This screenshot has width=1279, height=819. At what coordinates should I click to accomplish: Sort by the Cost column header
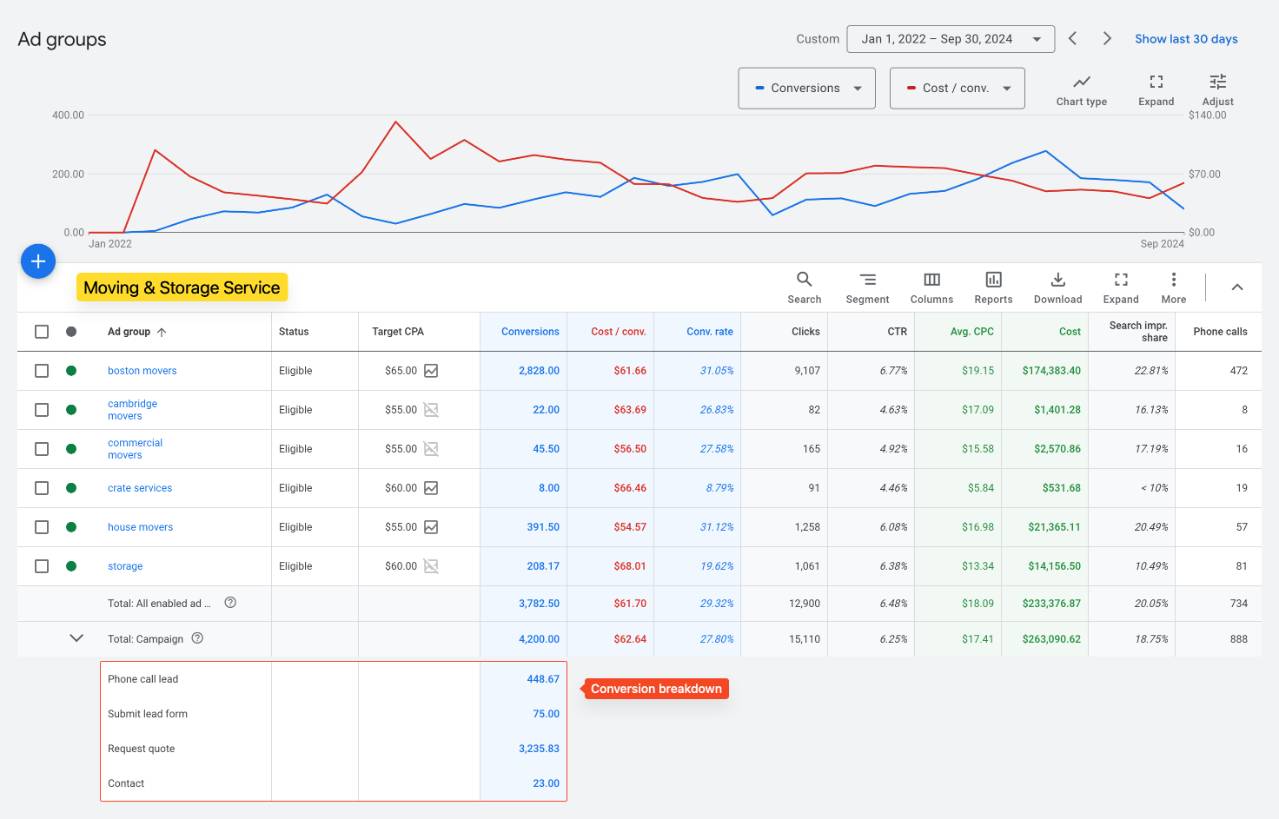1070,332
